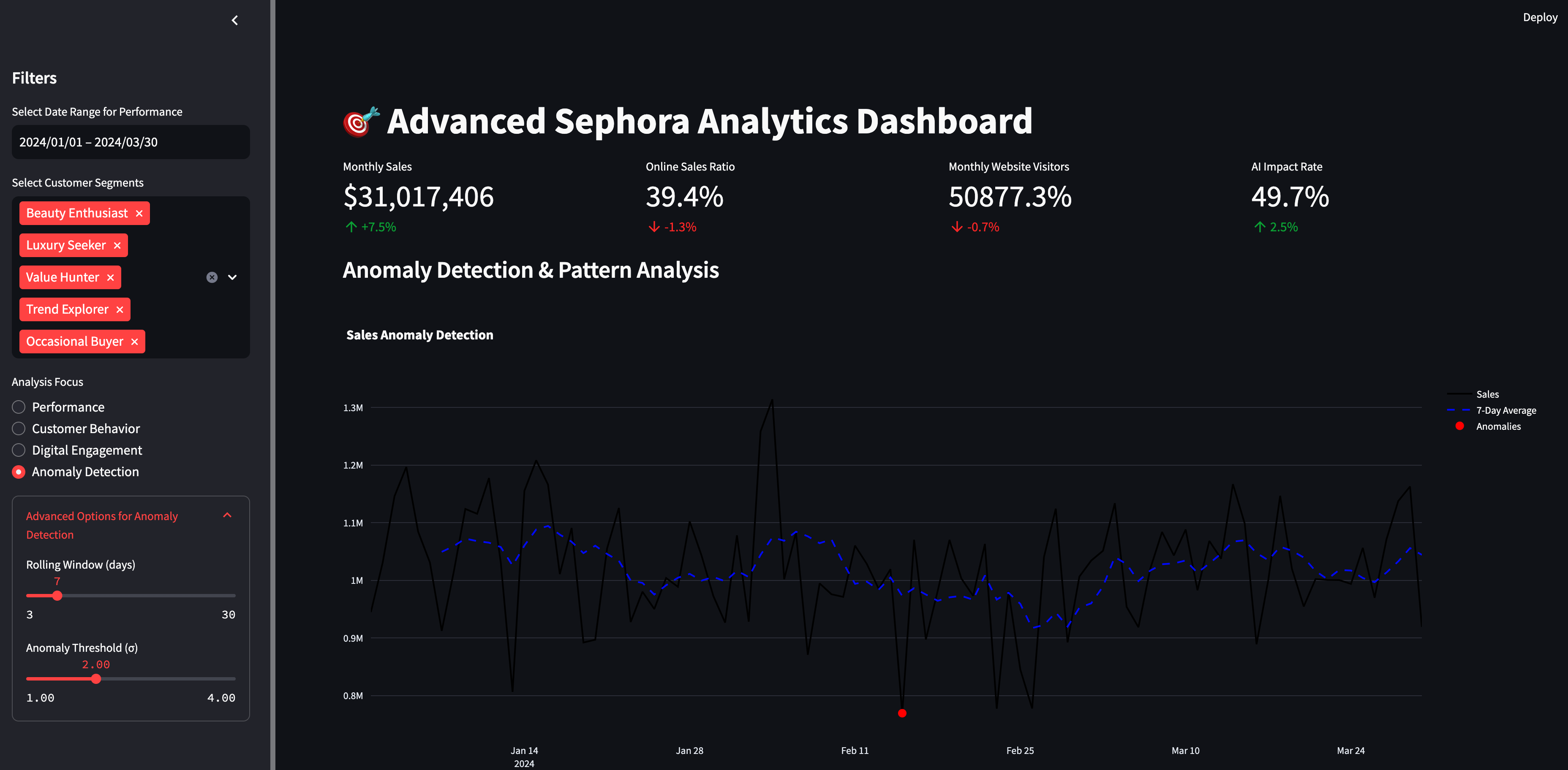Click the Anomaly Threshold slider handle
Image resolution: width=1568 pixels, height=770 pixels.
[x=96, y=679]
